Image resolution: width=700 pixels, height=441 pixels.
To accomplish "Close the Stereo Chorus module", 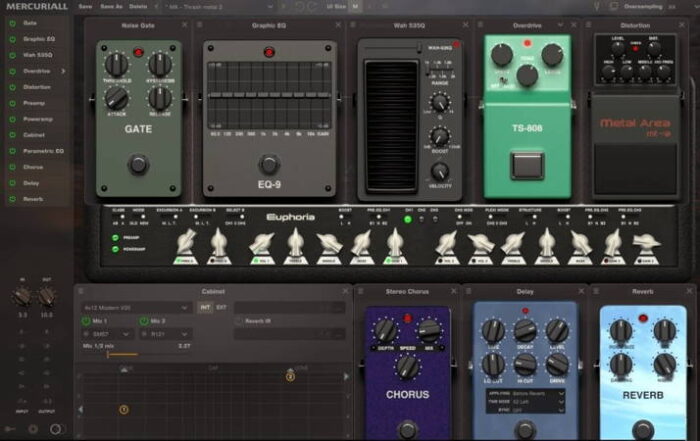I will (451, 291).
